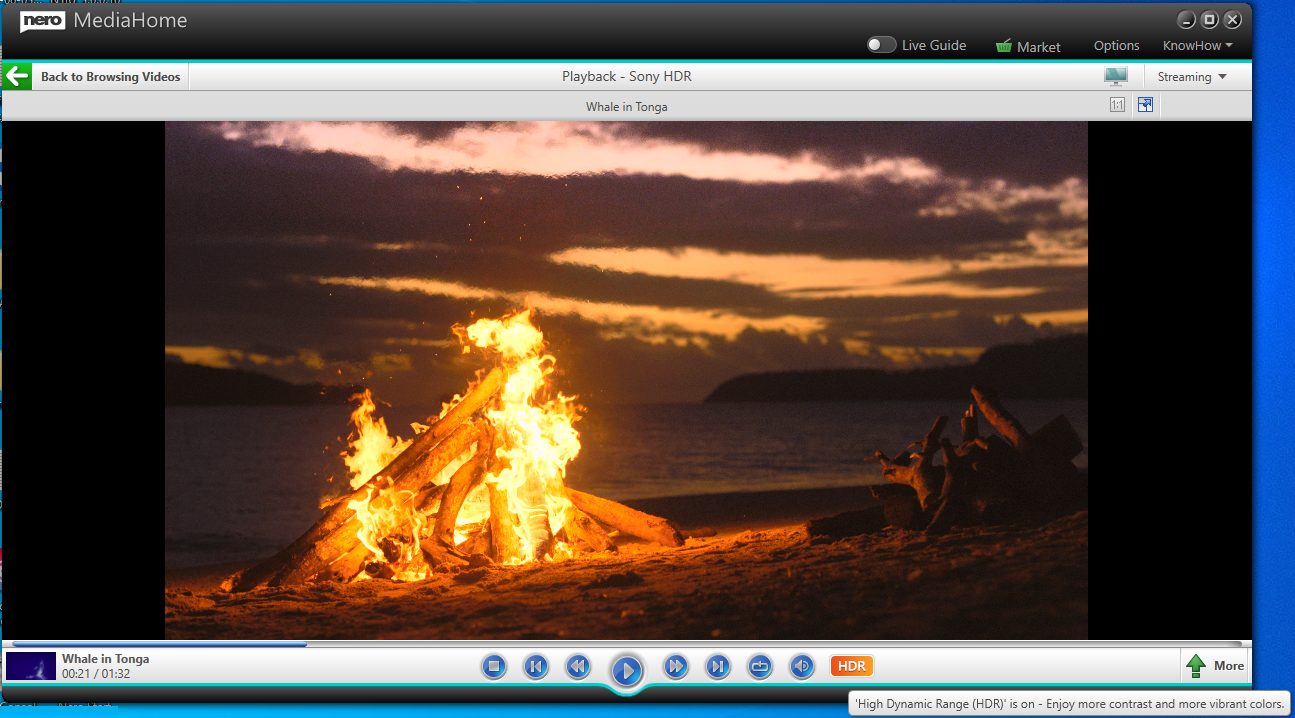Skip to the next video track

coord(717,666)
